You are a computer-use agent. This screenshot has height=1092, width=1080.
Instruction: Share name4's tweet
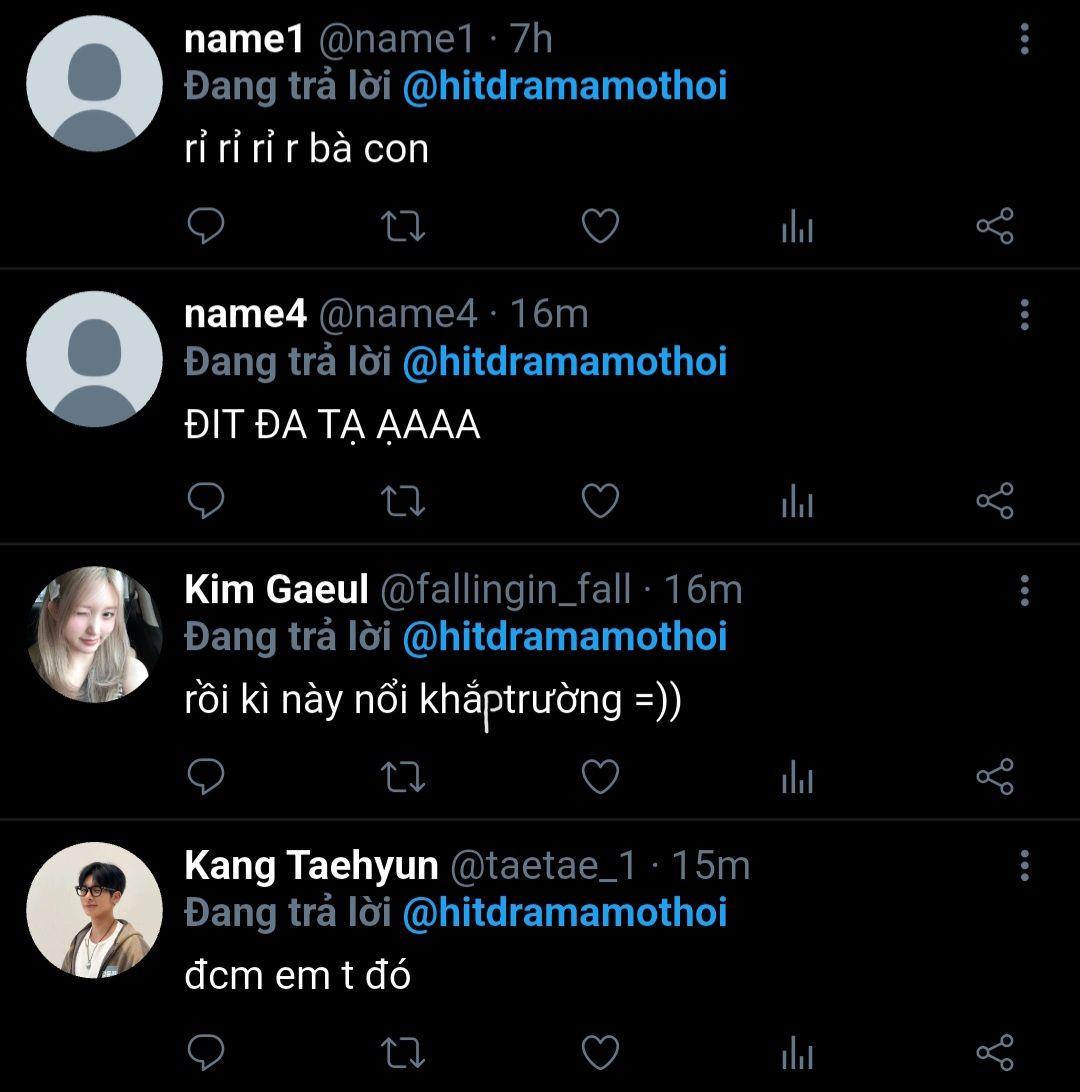pos(994,501)
